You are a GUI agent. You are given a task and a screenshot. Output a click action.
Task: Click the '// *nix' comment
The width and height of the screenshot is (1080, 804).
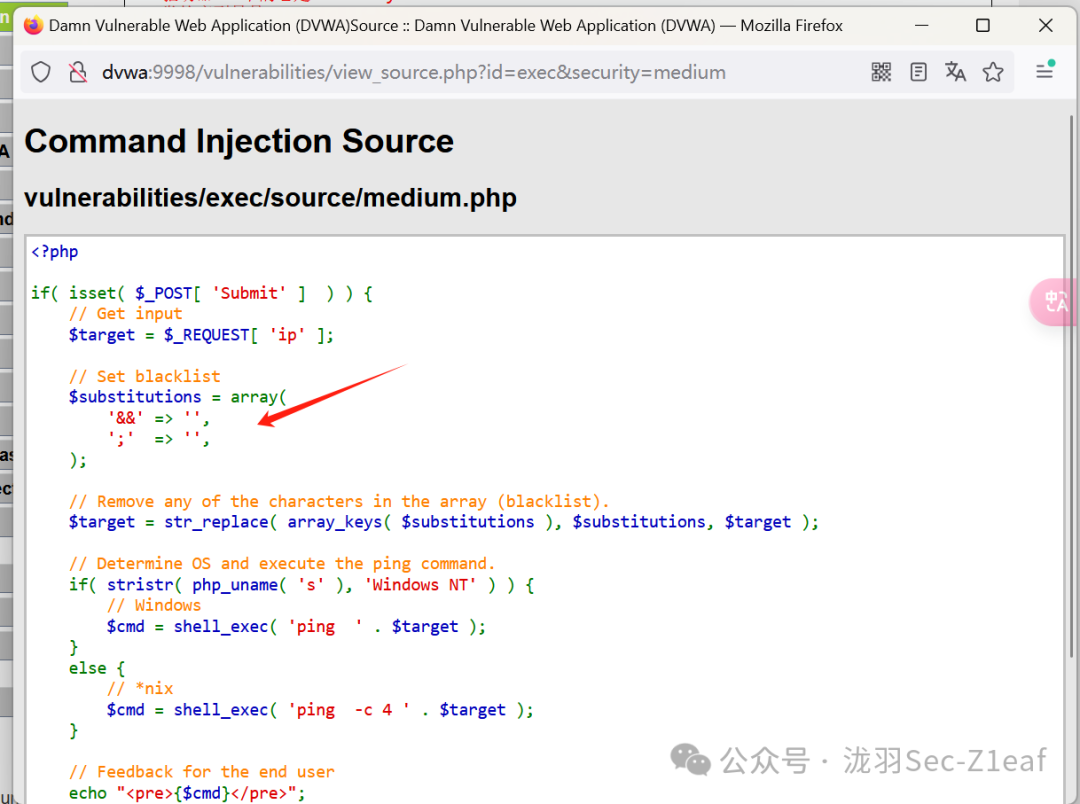140,689
